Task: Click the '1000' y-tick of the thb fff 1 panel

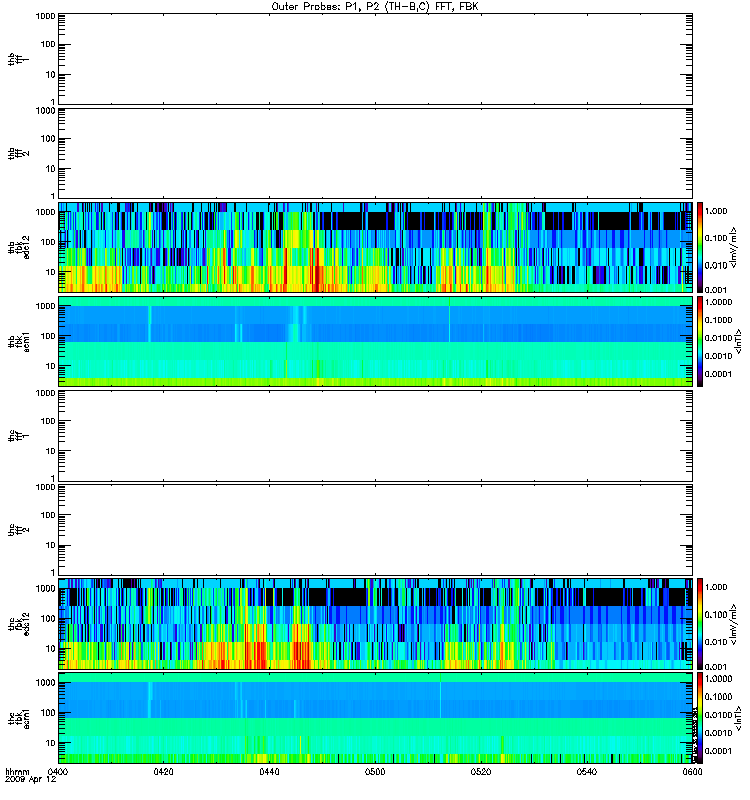Action: (45, 16)
